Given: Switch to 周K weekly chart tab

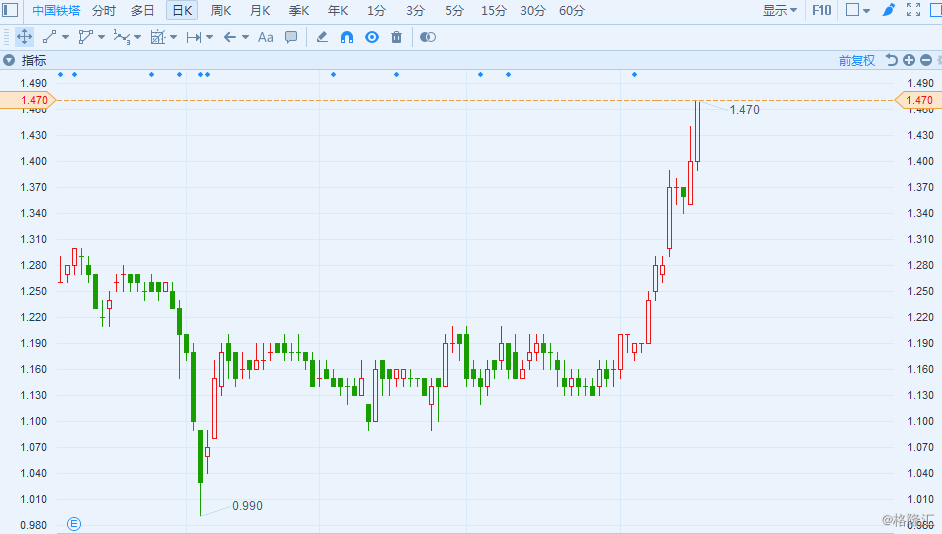Looking at the screenshot, I should click(x=221, y=10).
